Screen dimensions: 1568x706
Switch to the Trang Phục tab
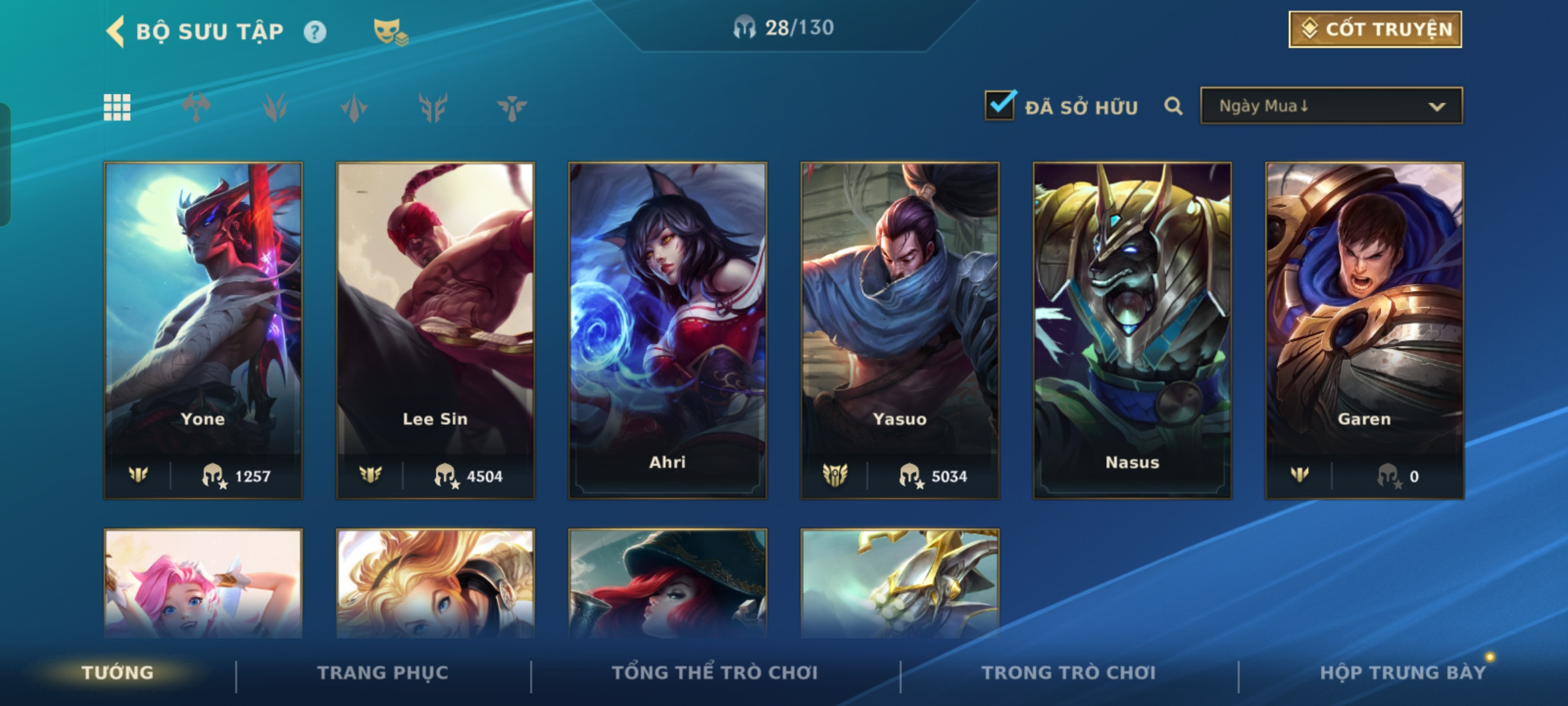tap(383, 673)
